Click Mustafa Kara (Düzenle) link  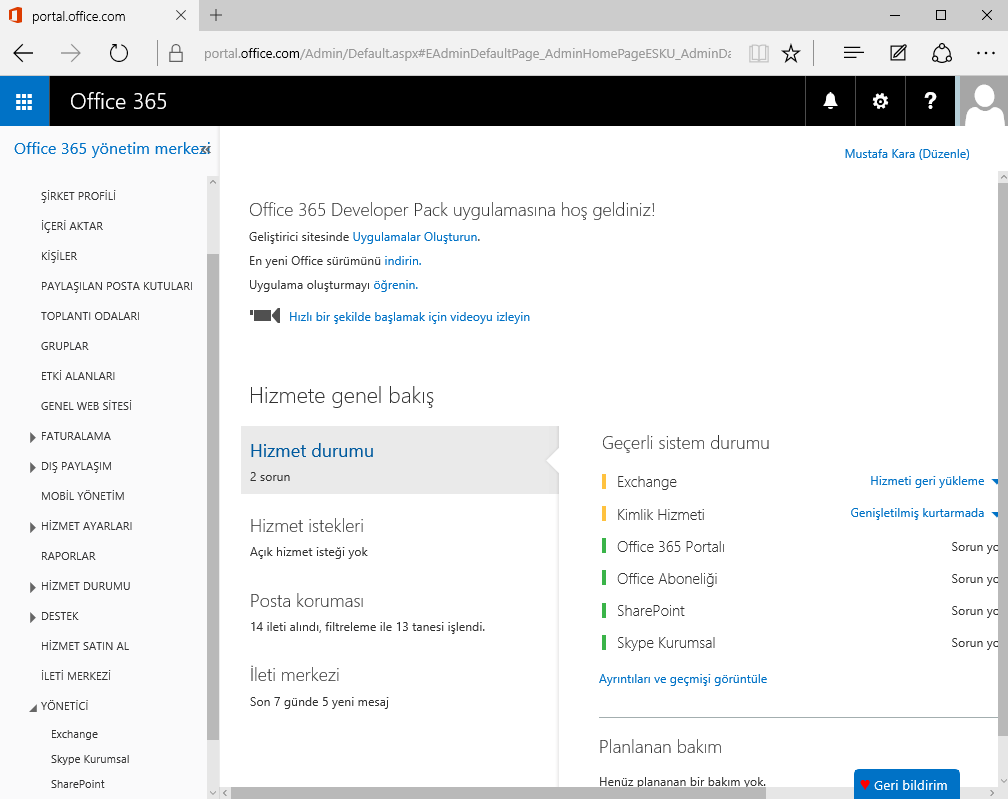click(x=907, y=154)
